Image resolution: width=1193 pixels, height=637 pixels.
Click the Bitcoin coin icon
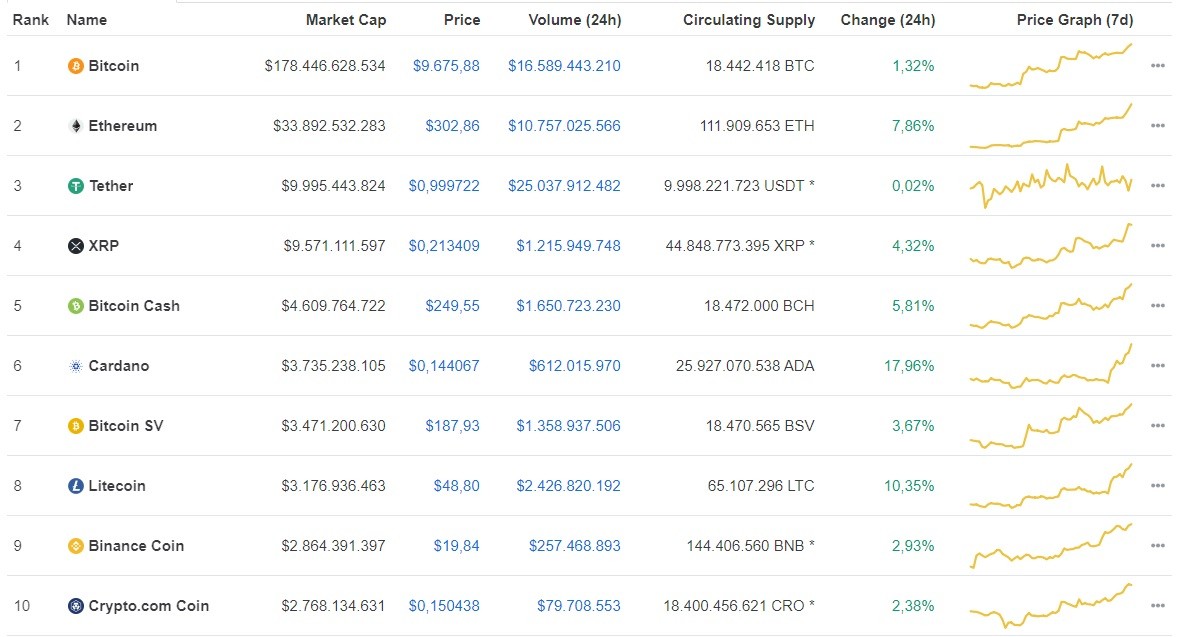[x=74, y=66]
